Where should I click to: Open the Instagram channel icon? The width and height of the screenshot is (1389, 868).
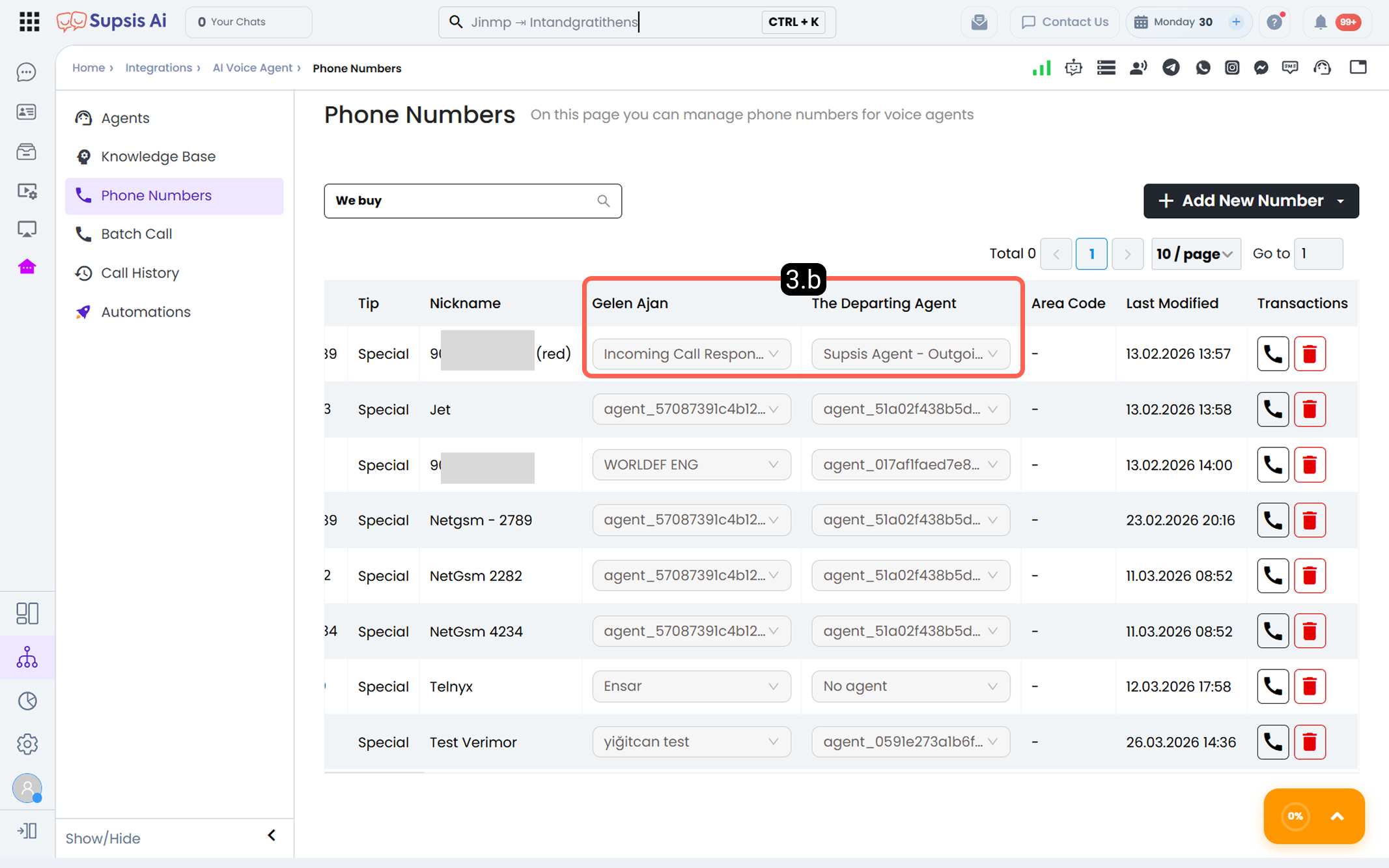tap(1232, 68)
